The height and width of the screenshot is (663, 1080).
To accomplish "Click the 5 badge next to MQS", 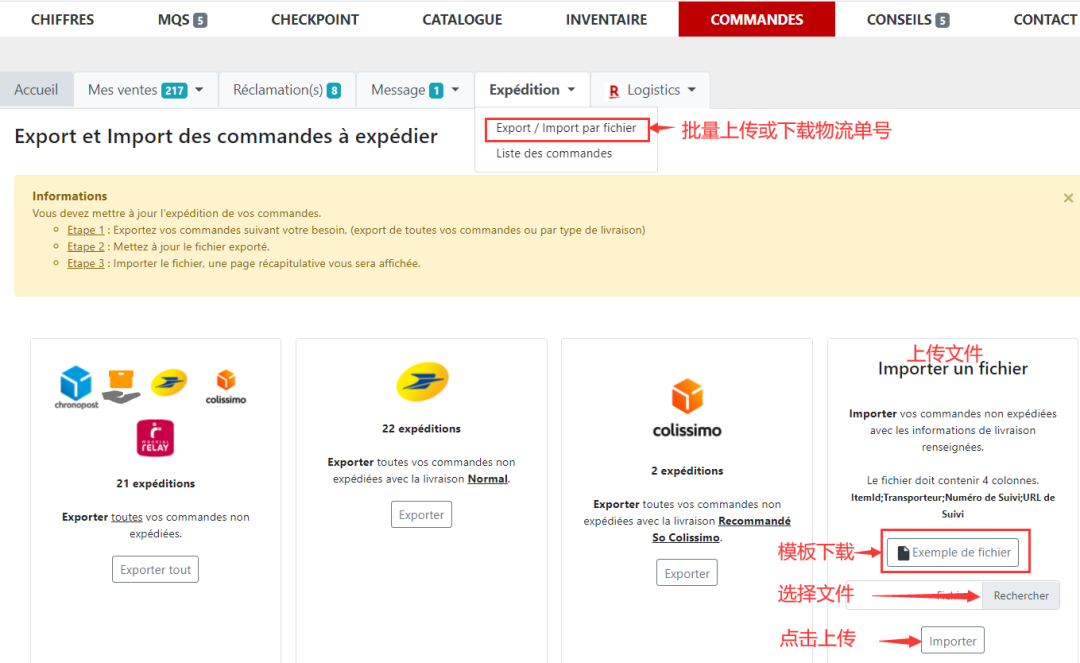I will [x=200, y=20].
